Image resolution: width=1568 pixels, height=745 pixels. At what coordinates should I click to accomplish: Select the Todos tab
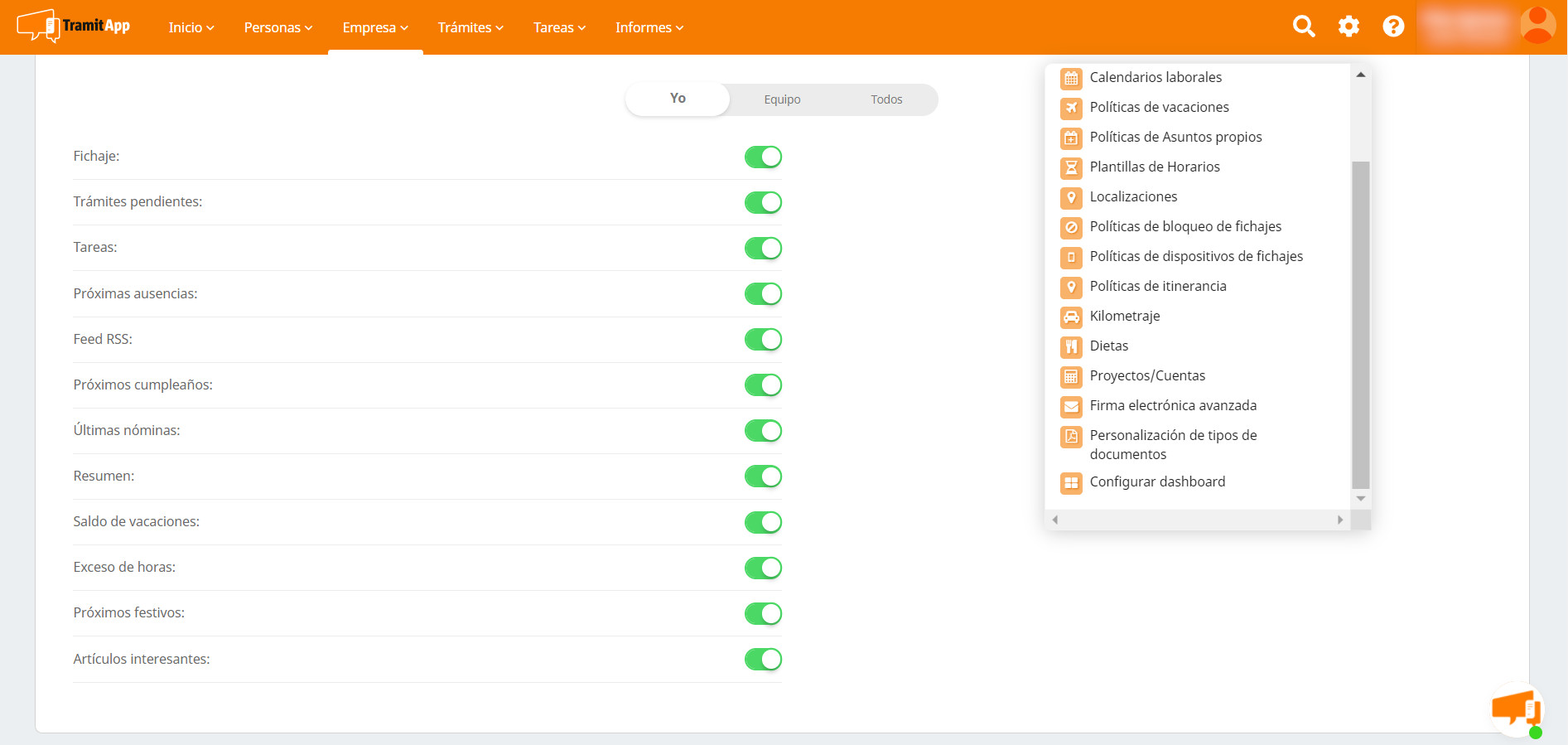pos(886,99)
